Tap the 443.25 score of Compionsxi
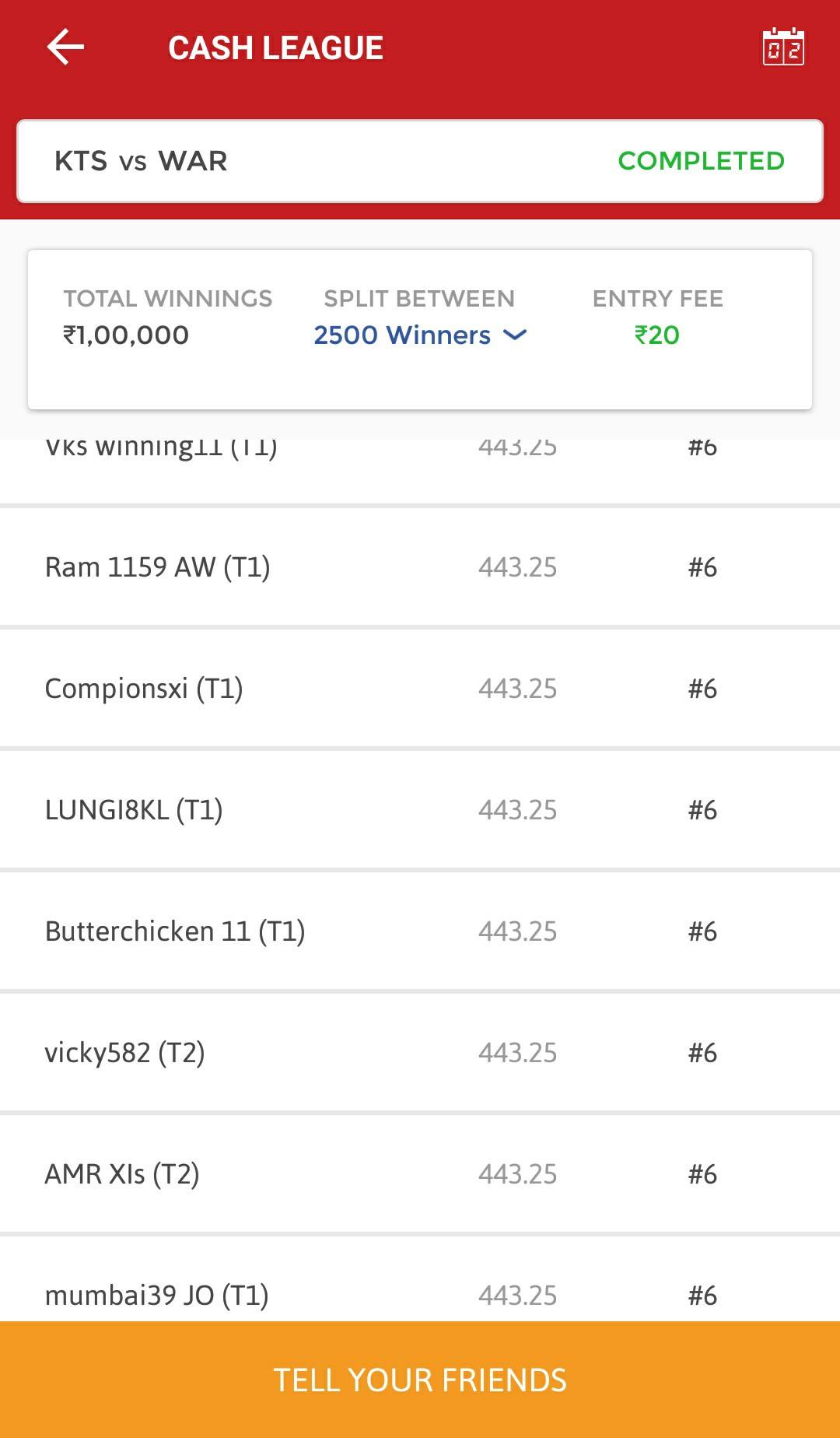 point(518,689)
